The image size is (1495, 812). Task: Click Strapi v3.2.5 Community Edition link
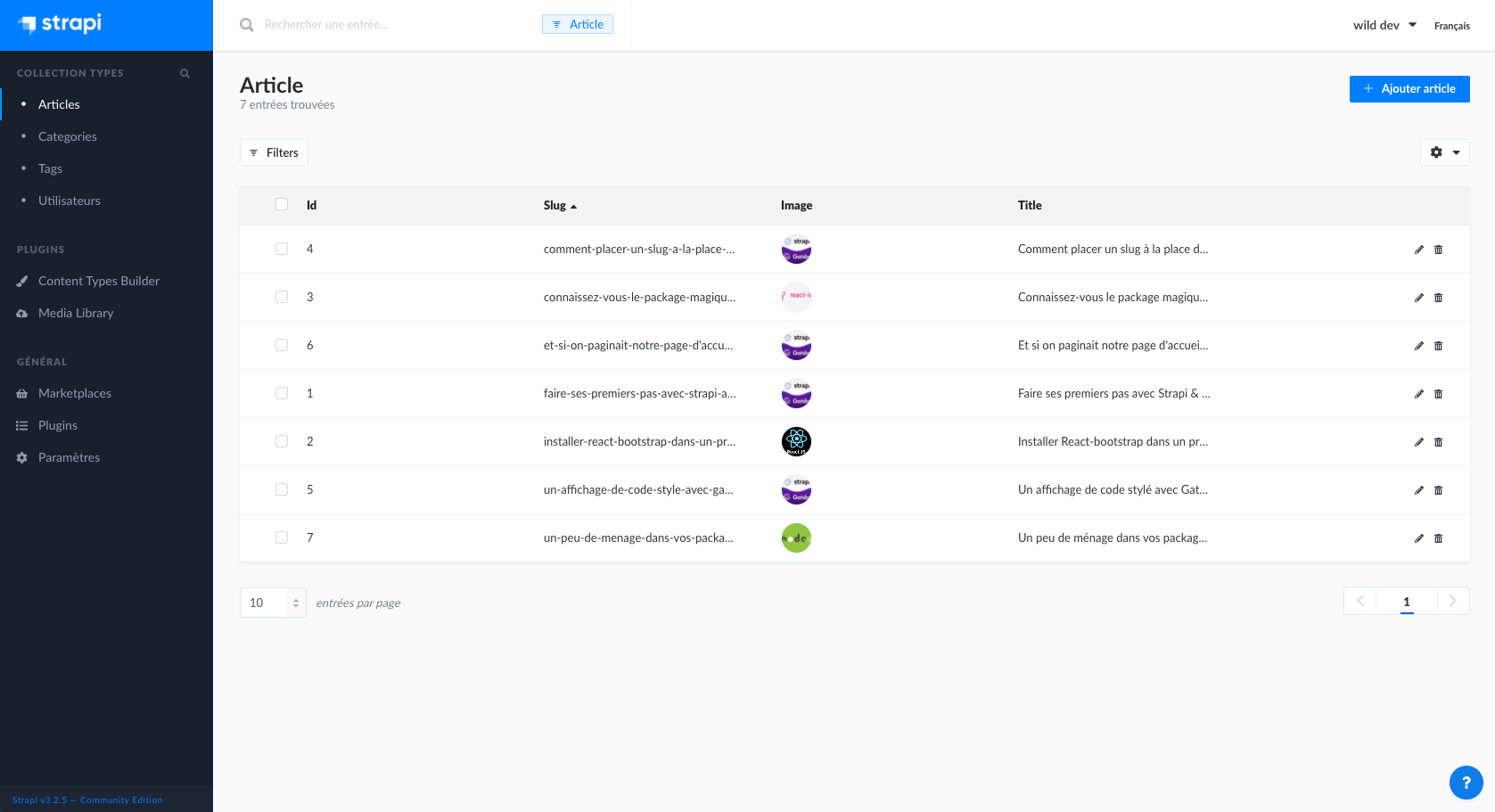87,800
